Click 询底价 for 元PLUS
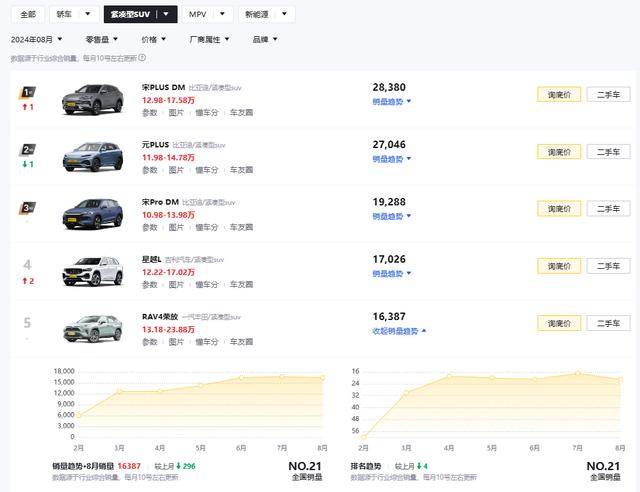This screenshot has height=492, width=640. (x=559, y=152)
